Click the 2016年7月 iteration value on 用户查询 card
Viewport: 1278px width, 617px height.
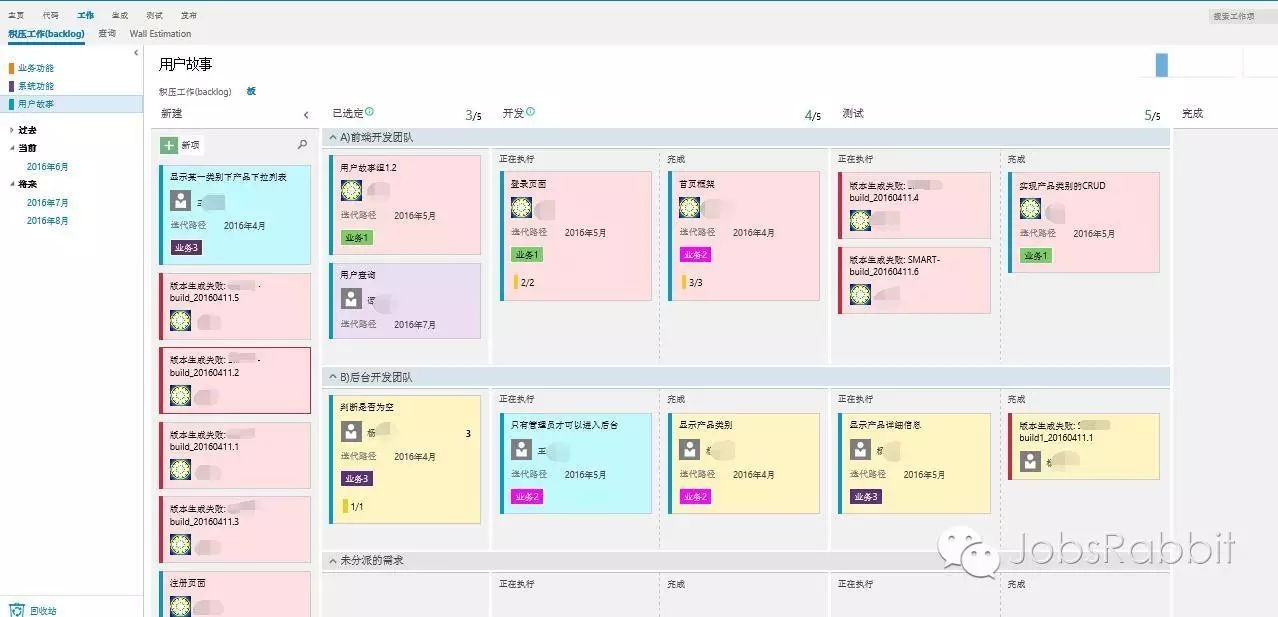[x=415, y=324]
